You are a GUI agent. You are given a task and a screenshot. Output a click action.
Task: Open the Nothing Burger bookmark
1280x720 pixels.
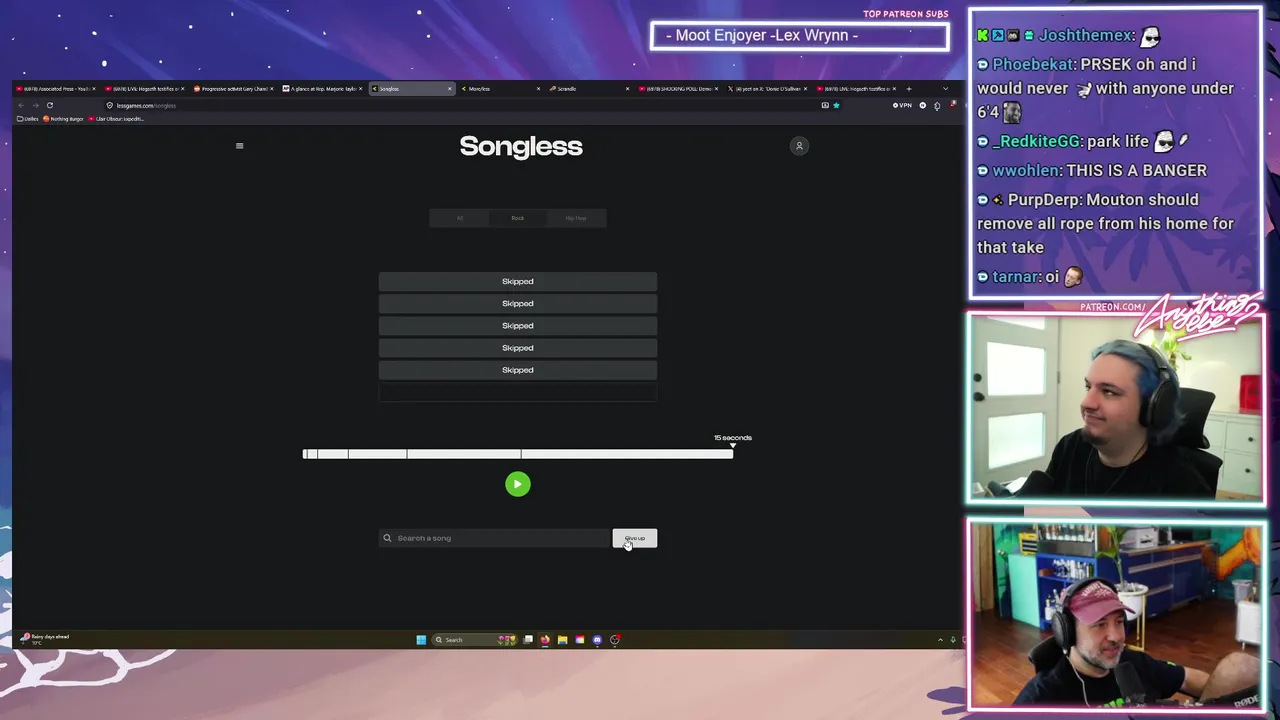point(65,119)
